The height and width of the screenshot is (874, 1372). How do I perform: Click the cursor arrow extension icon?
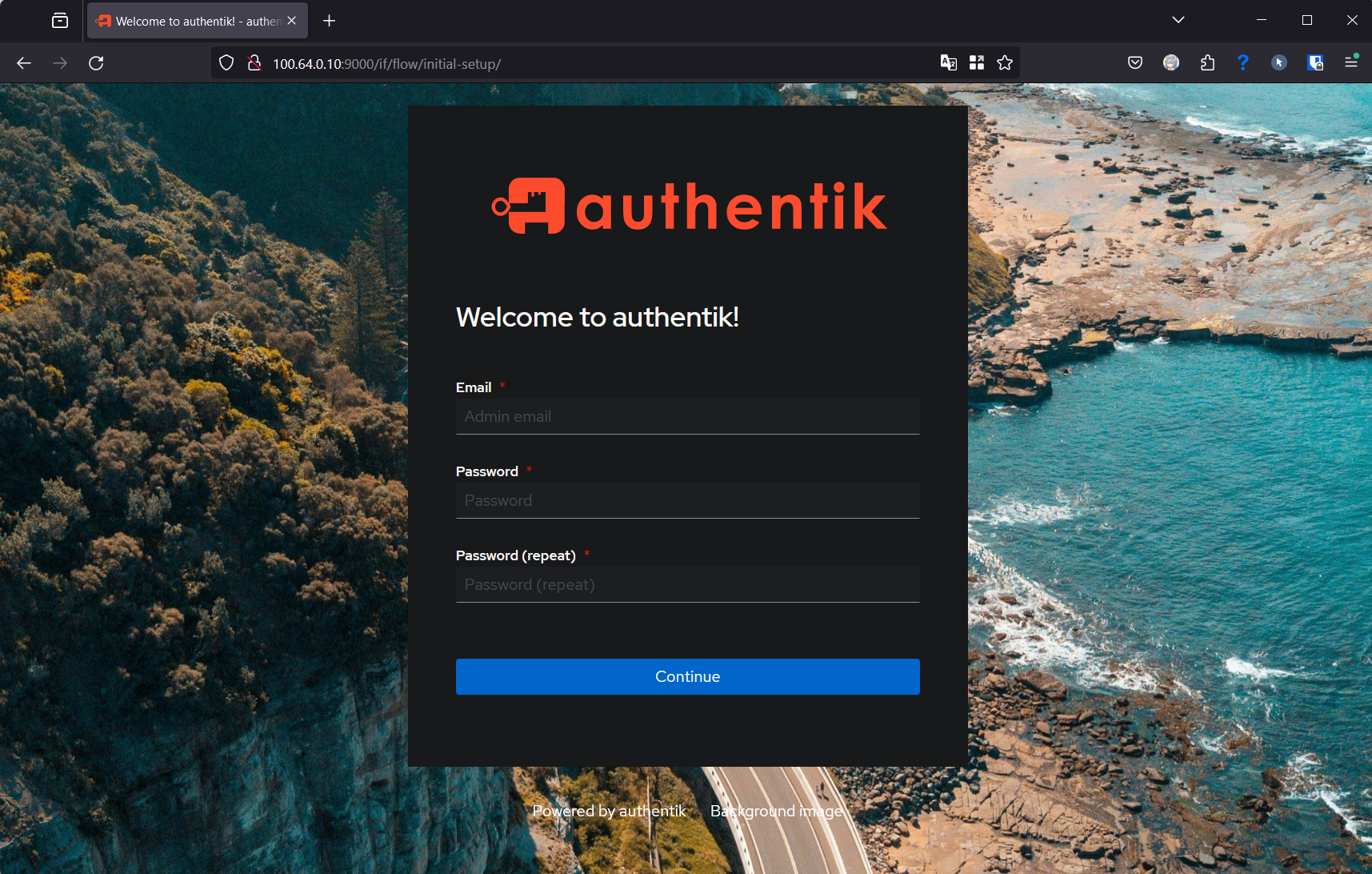point(1279,63)
